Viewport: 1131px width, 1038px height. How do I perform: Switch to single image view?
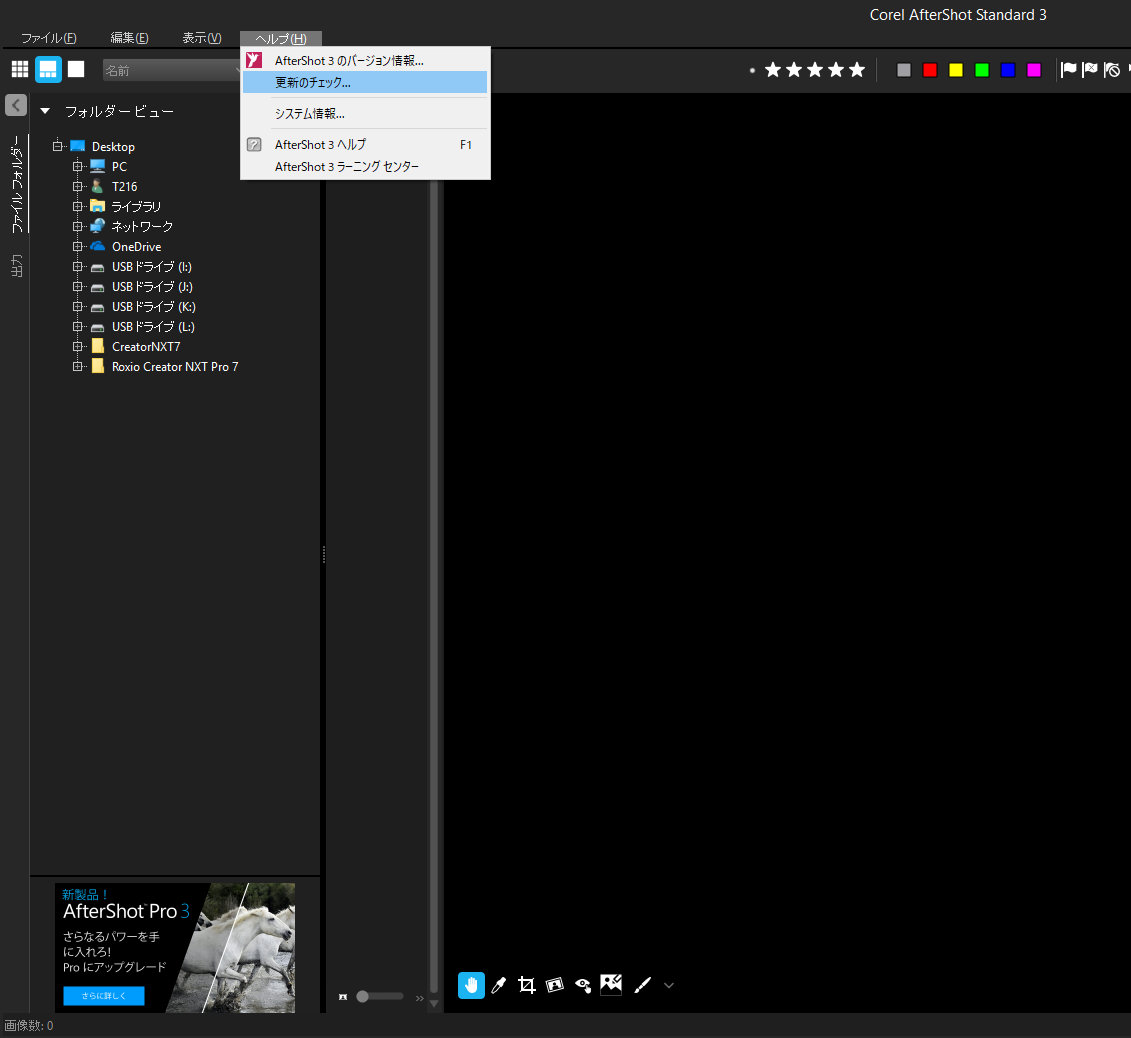tap(76, 69)
